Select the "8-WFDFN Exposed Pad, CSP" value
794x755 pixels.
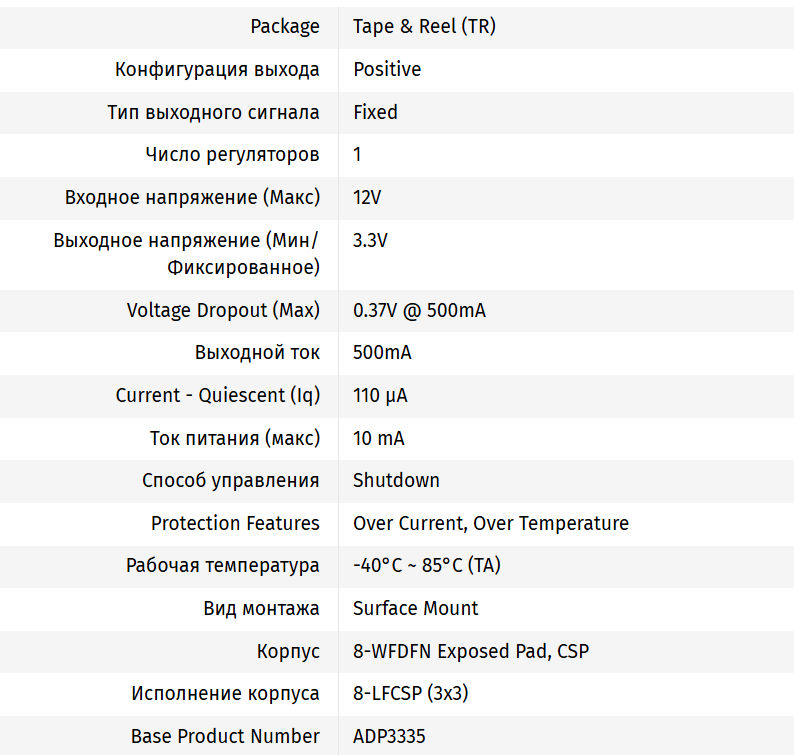pos(471,652)
